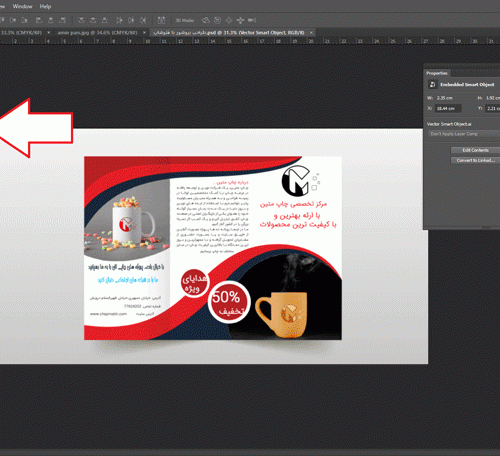Click the H height value in Properties

pyautogui.click(x=493, y=98)
